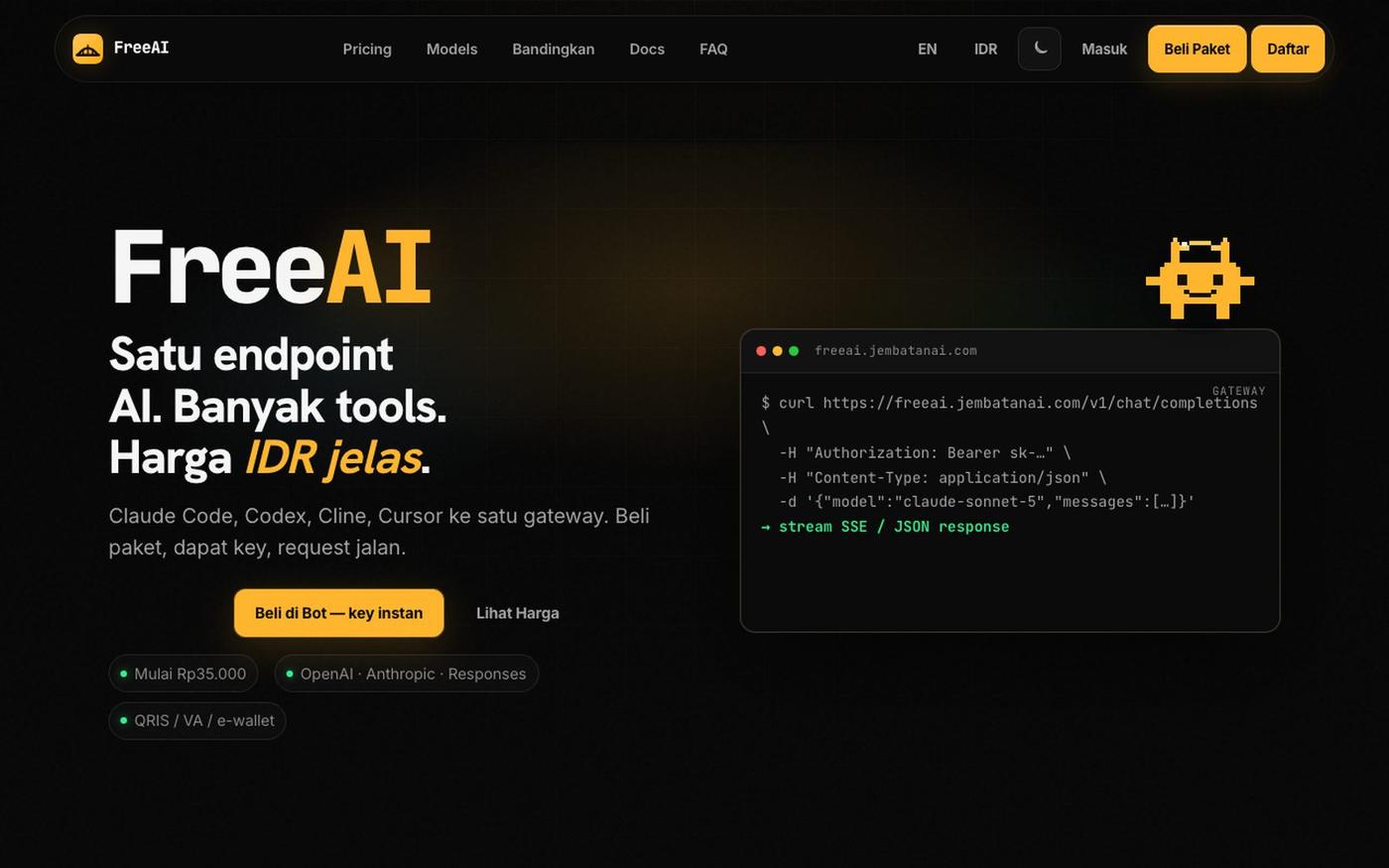Click the Authorization Bearer header line
This screenshot has width=1389, height=868.
click(x=925, y=452)
